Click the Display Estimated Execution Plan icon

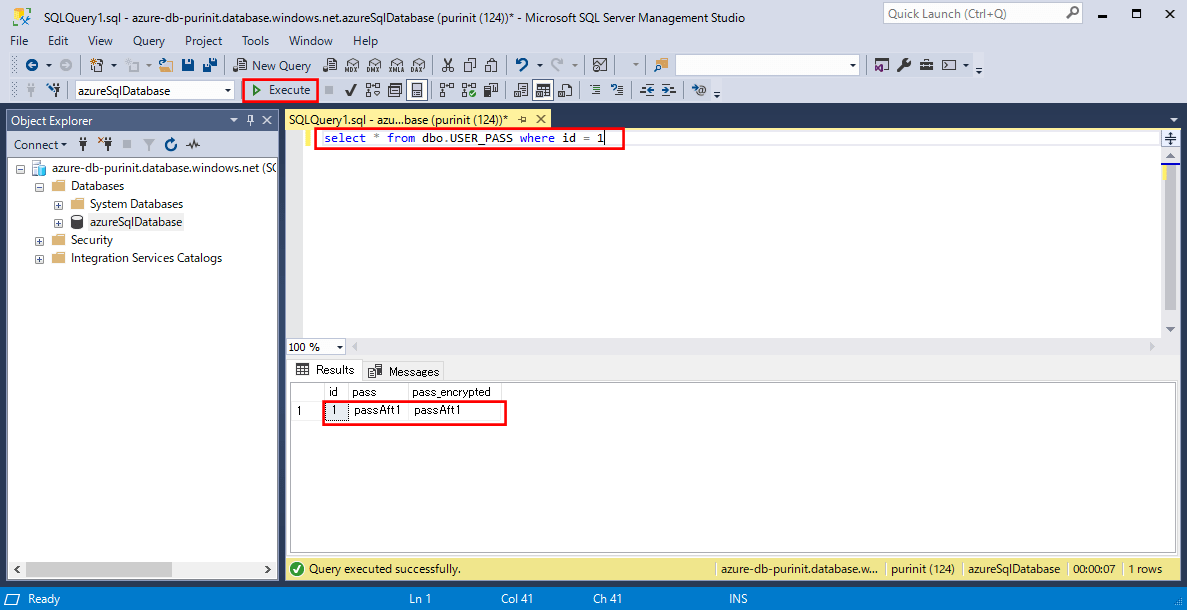pos(372,91)
